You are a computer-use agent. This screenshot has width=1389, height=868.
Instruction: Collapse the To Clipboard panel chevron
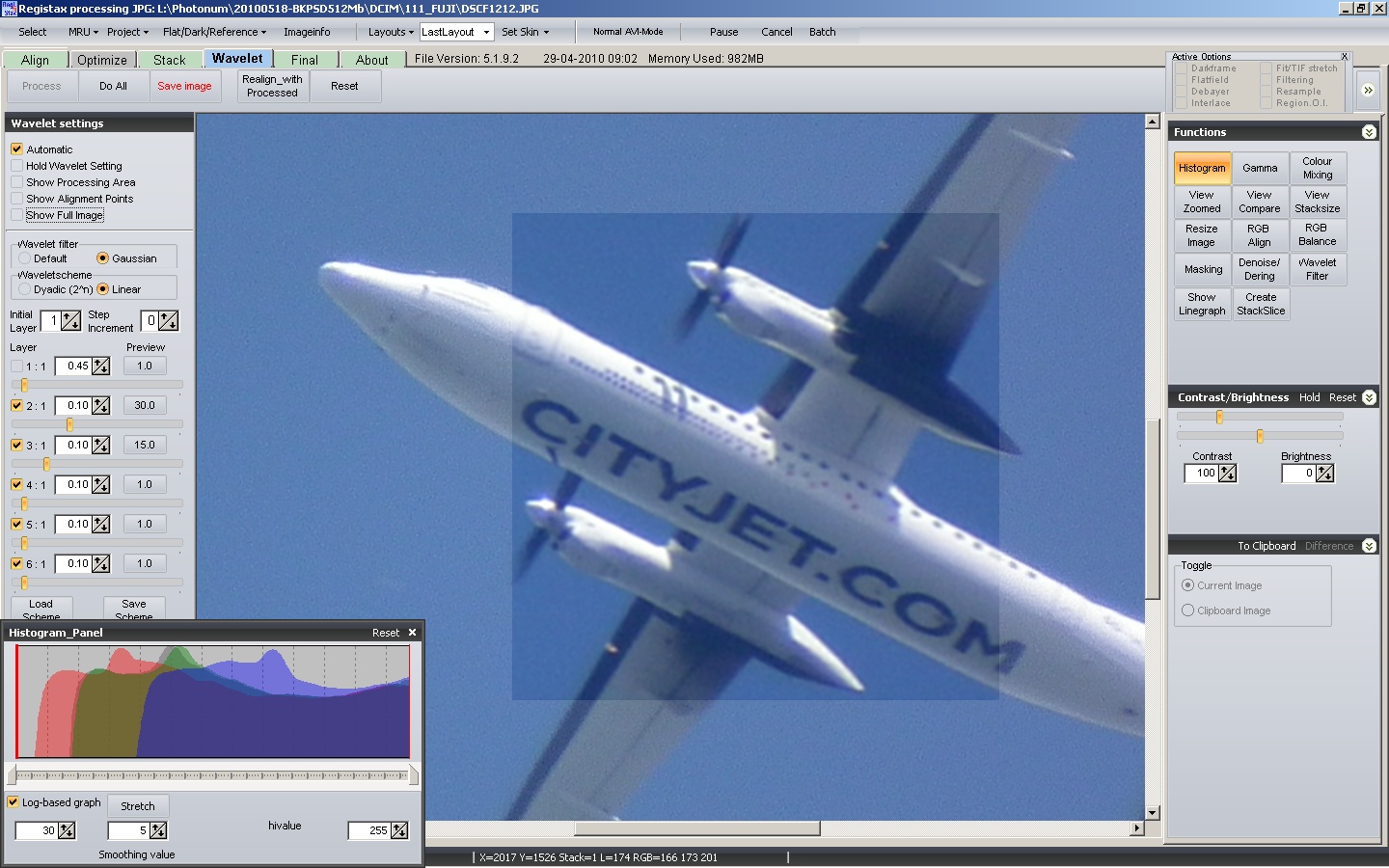coord(1369,546)
